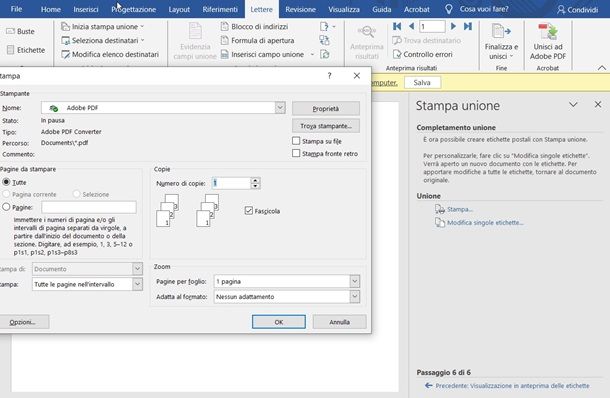Open the Tutte le pagine nell'intervallo dropdown
The width and height of the screenshot is (610, 398).
(x=137, y=284)
